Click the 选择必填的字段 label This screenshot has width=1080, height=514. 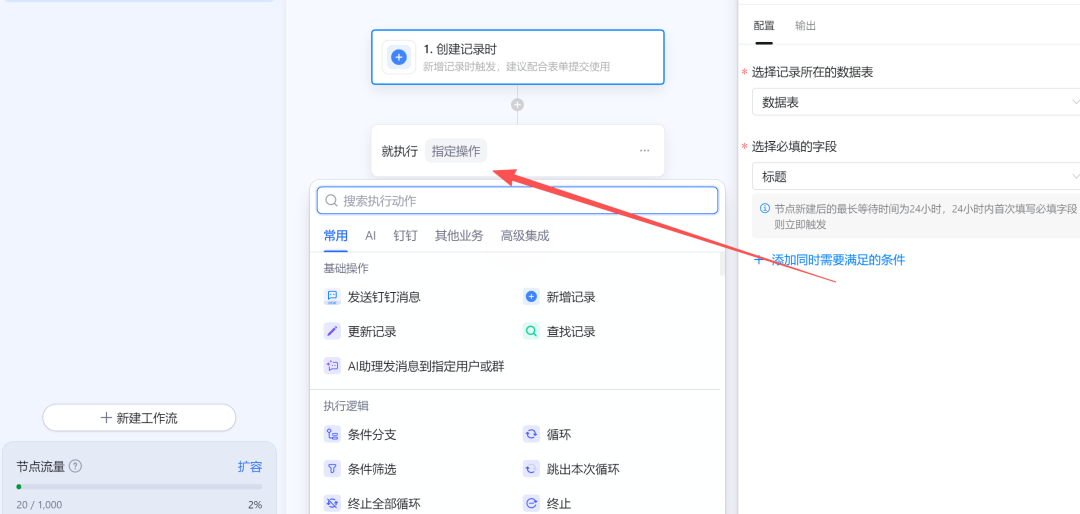coord(794,146)
